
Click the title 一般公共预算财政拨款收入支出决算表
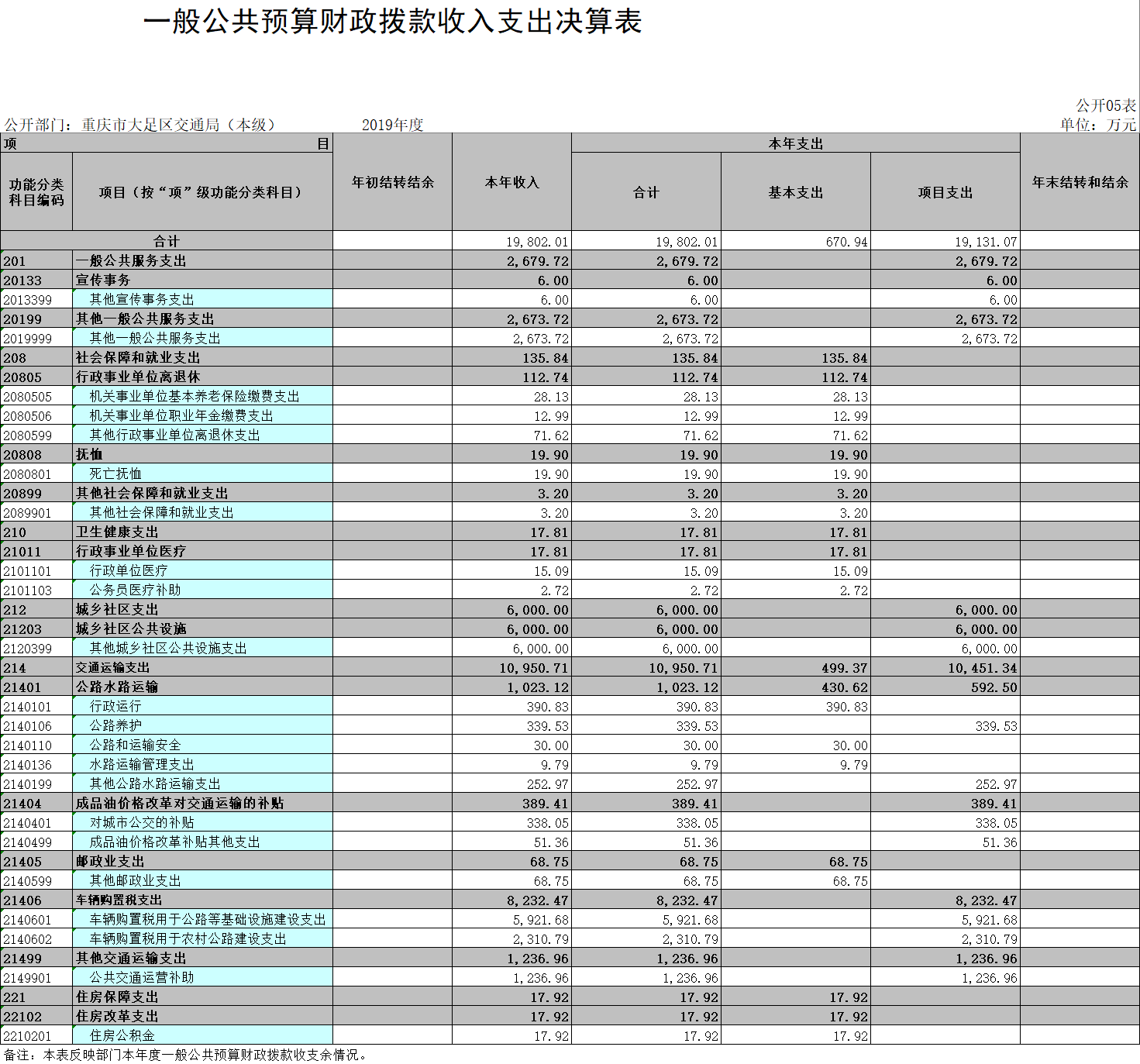click(393, 22)
